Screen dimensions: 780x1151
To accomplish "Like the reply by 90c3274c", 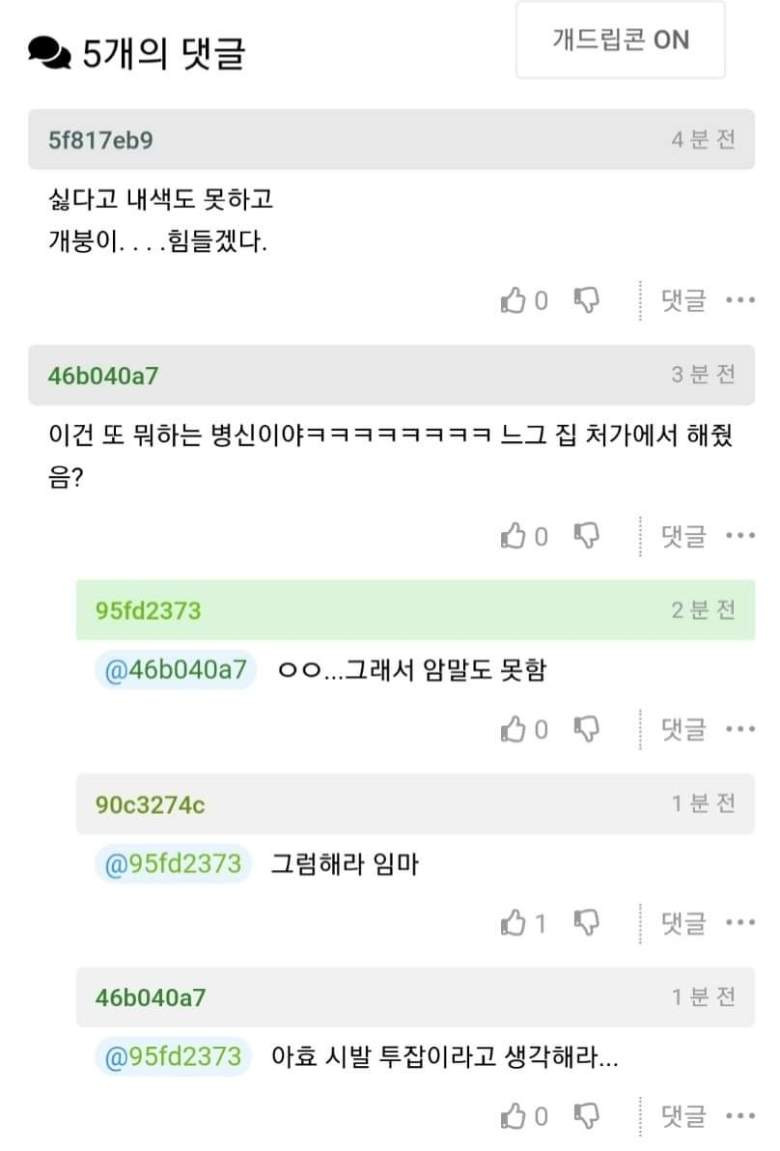I will pyautogui.click(x=513, y=922).
